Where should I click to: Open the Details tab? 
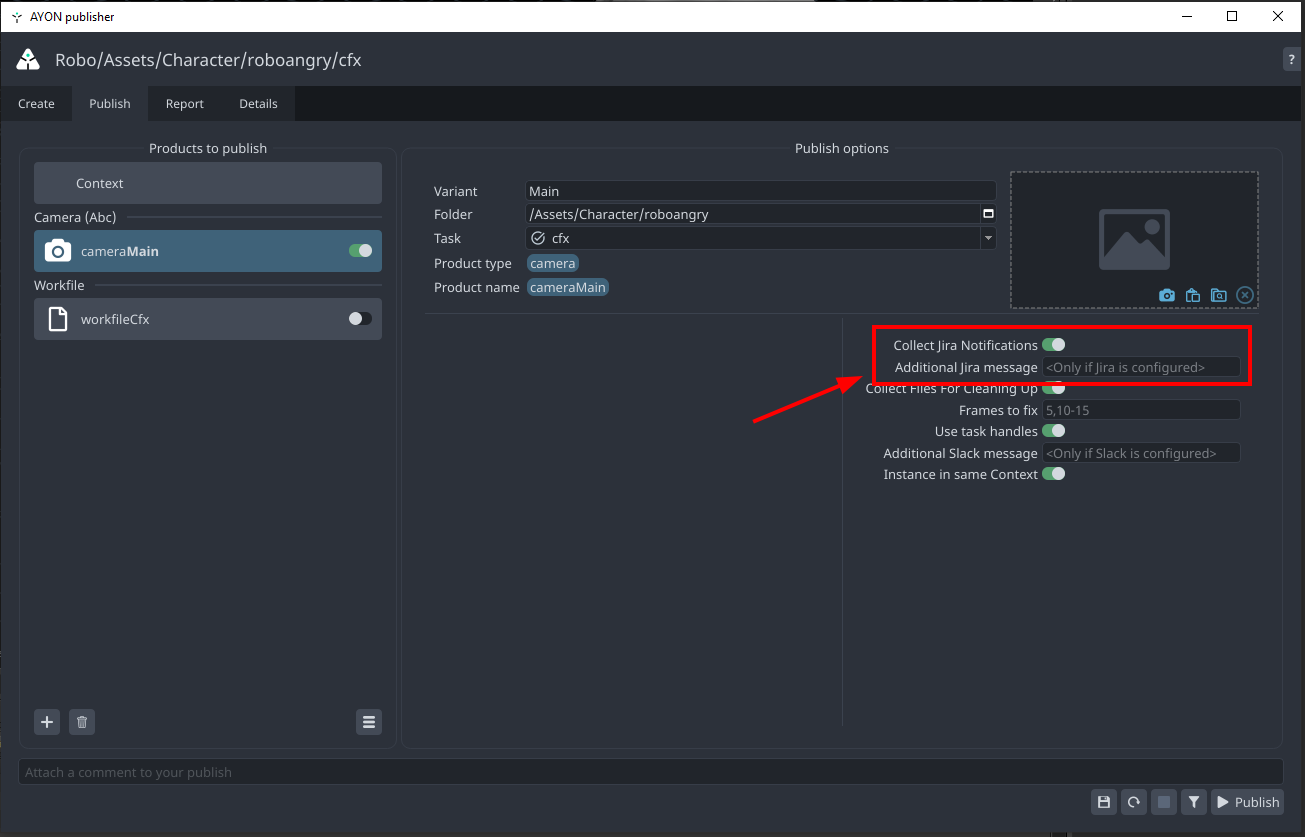pos(258,104)
